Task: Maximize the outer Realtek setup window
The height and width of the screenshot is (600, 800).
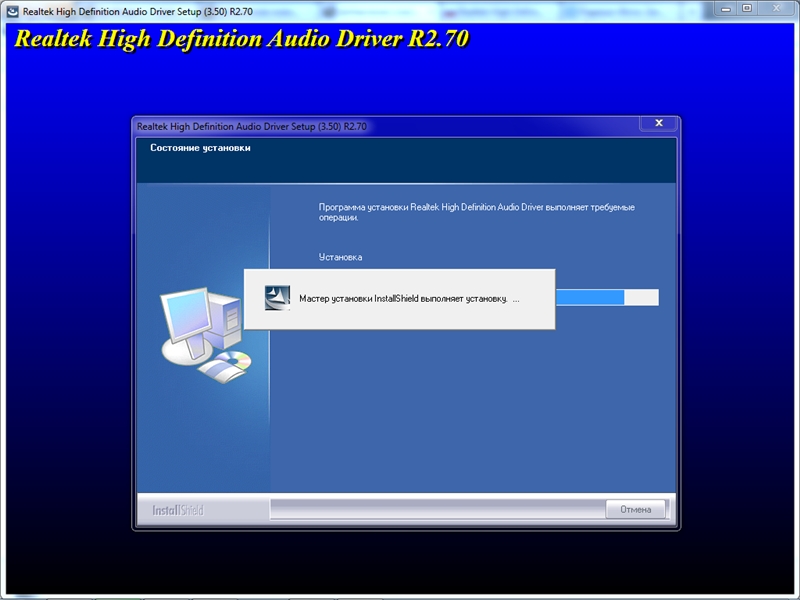Action: 746,9
